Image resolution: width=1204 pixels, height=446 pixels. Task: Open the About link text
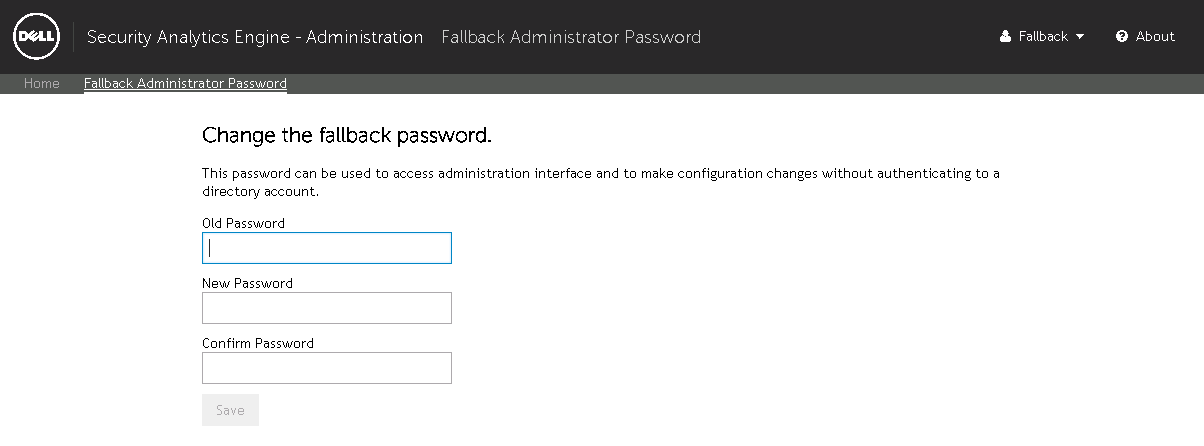pyautogui.click(x=1155, y=37)
